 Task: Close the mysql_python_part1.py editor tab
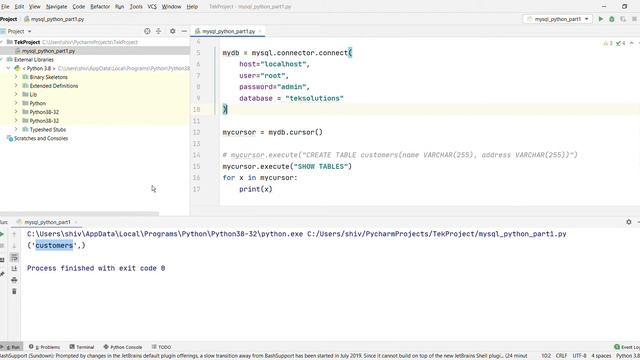click(x=260, y=31)
